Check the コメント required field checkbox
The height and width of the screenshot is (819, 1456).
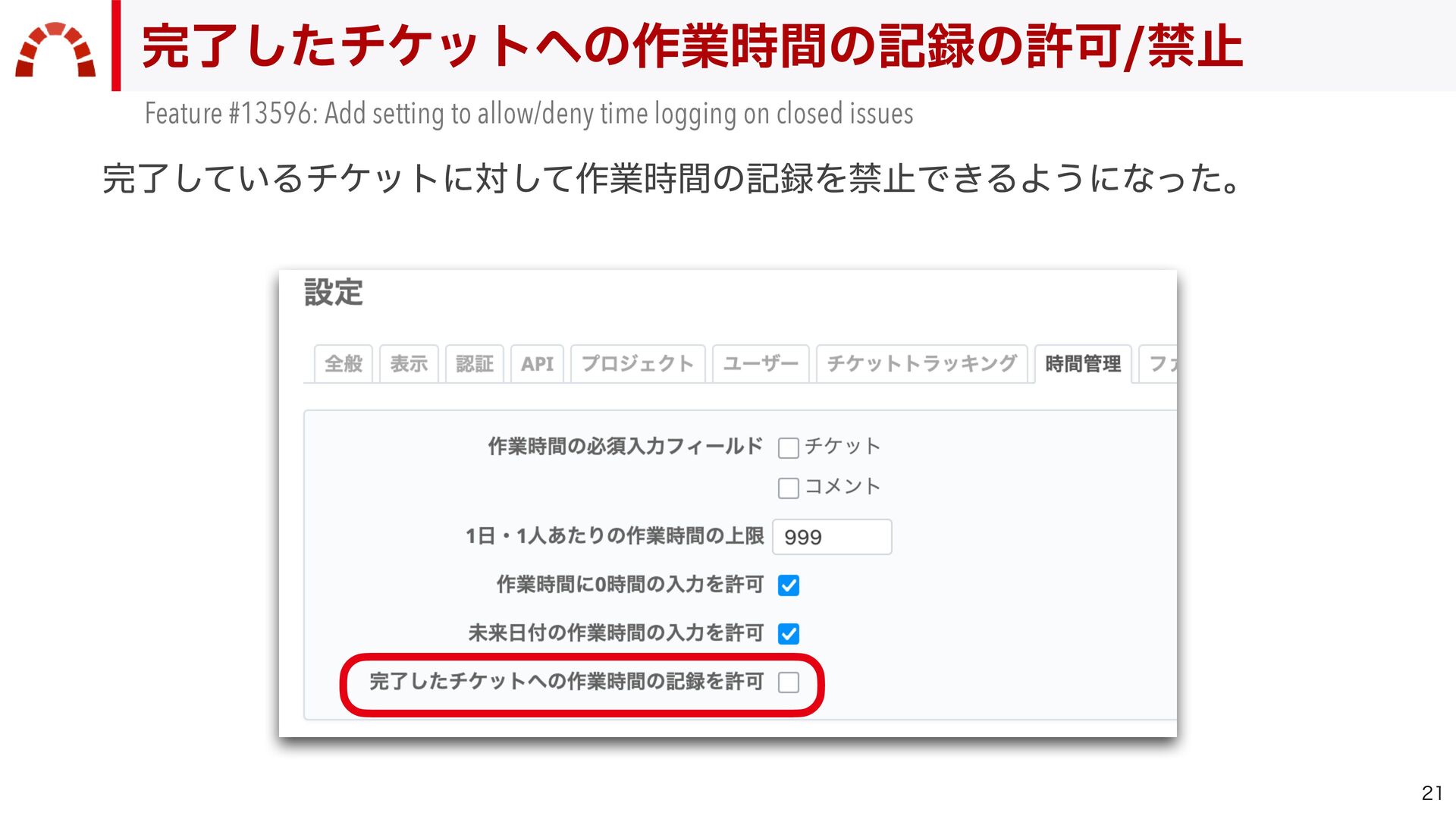788,488
